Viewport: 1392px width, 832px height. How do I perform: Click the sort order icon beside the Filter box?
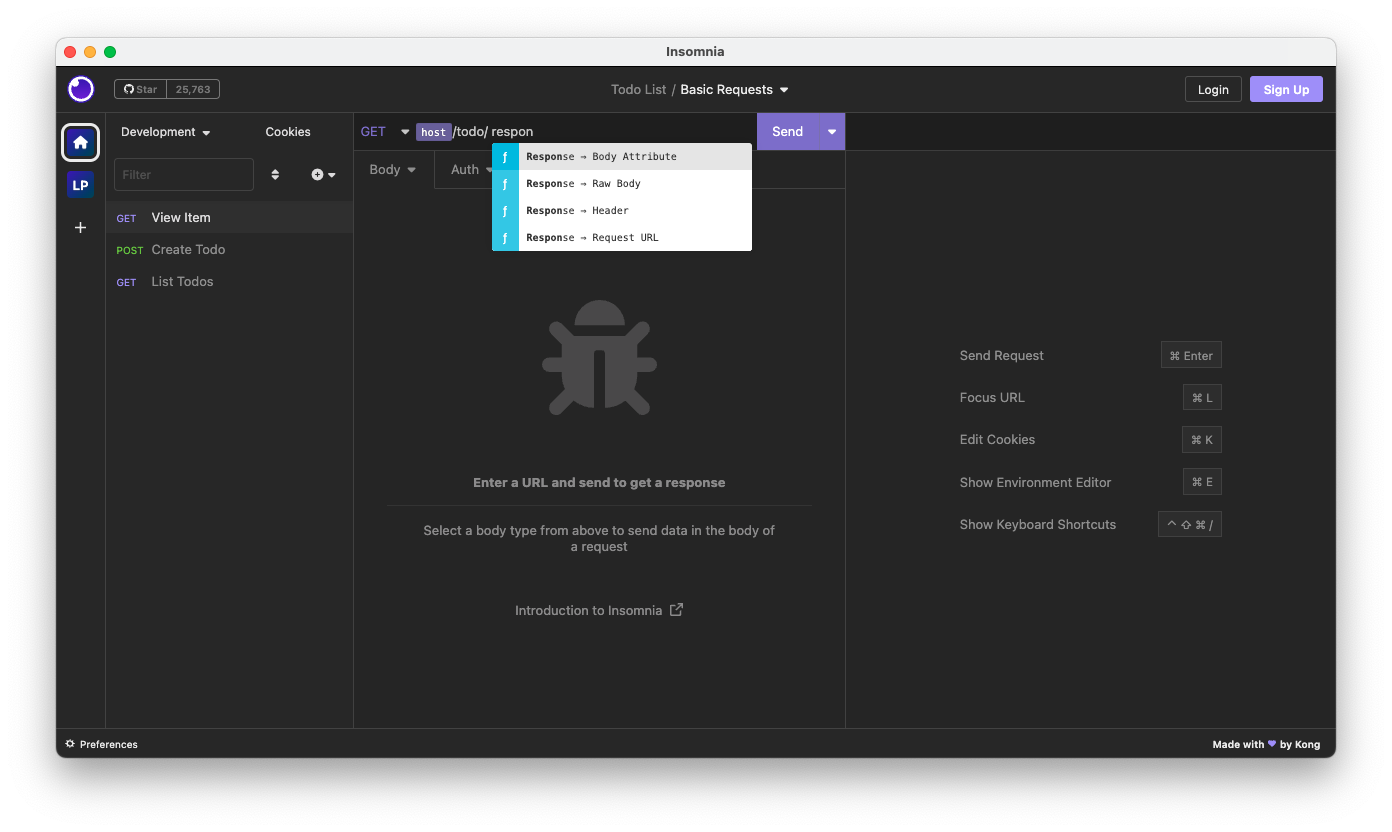coord(275,174)
